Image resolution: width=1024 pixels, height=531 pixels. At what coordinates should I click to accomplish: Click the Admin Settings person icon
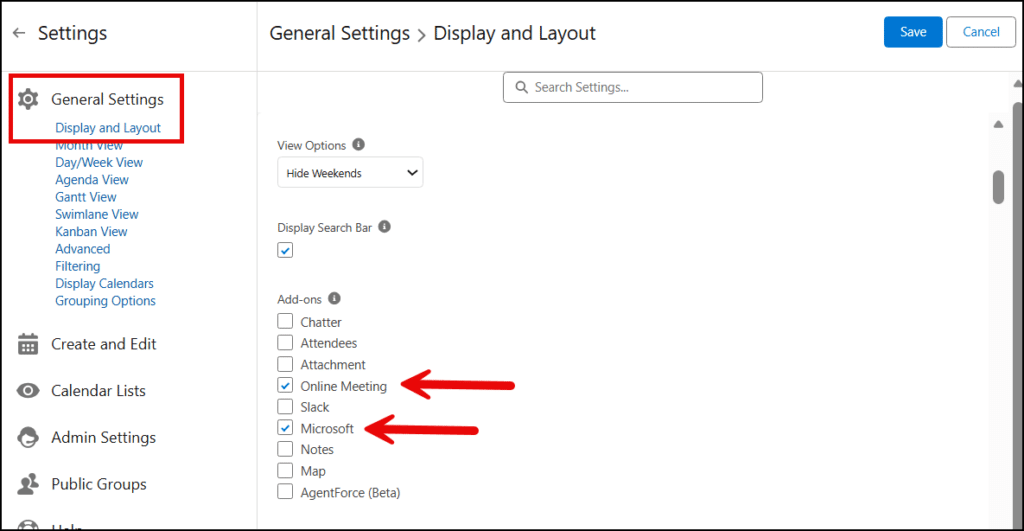(x=29, y=438)
